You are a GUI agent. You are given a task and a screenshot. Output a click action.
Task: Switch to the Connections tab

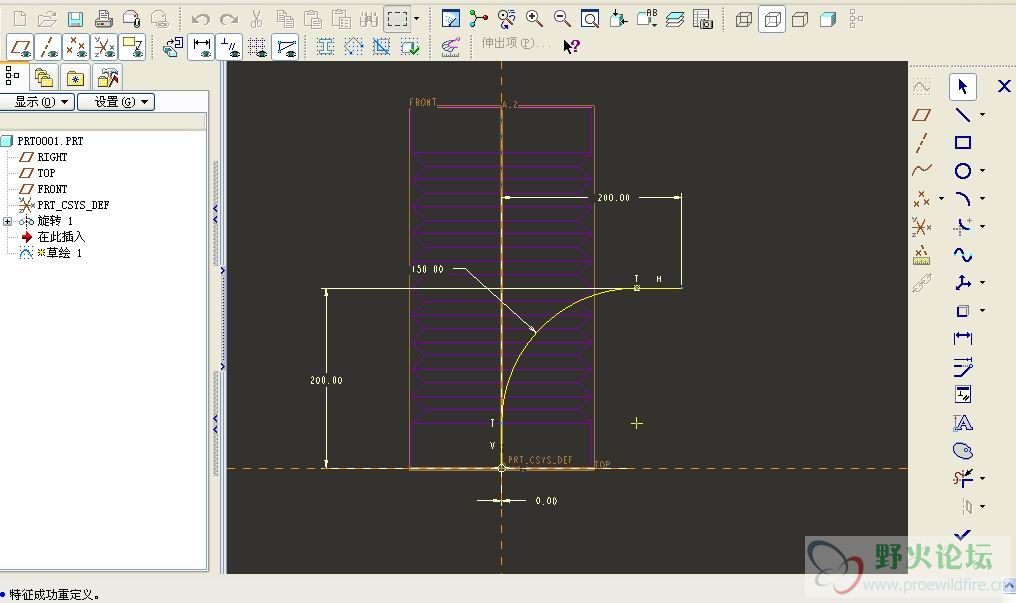(107, 78)
